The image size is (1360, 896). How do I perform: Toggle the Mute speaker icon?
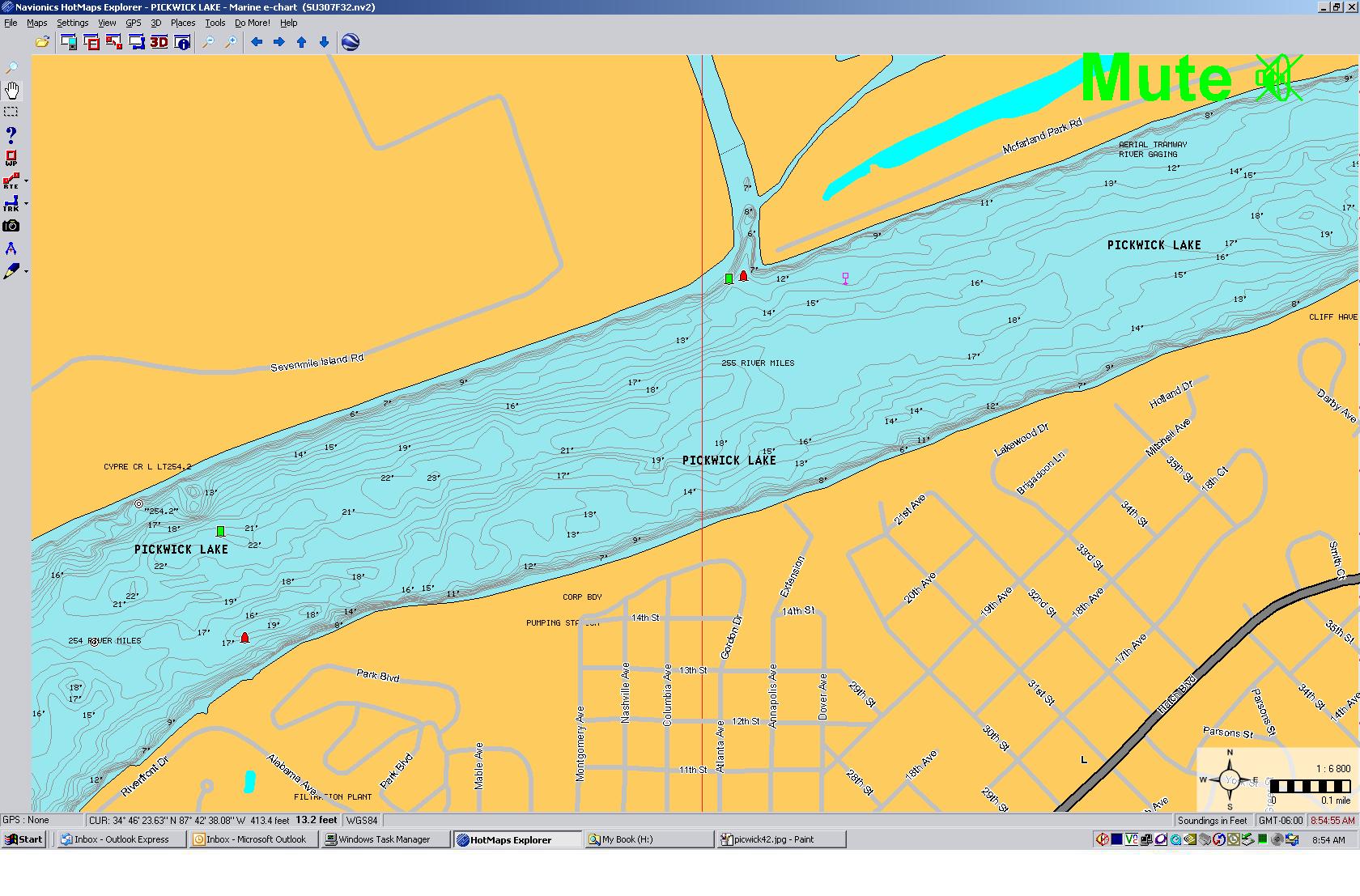(1277, 79)
